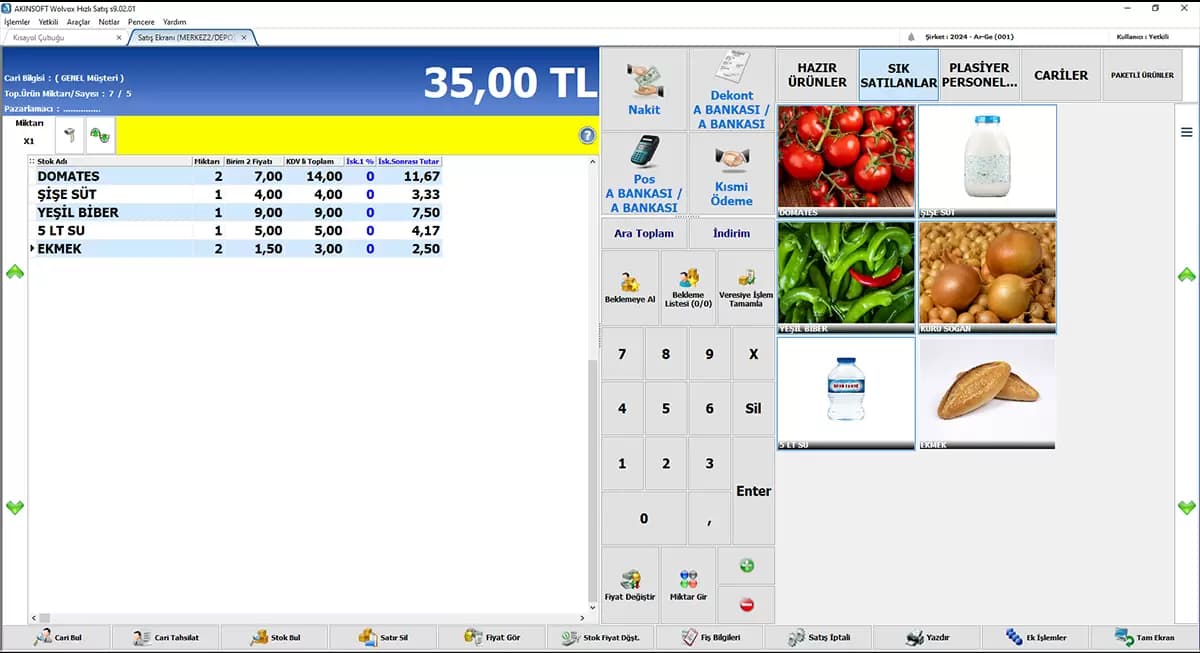
Task: Open hamburger menu beside the product grid
Action: point(1187,132)
